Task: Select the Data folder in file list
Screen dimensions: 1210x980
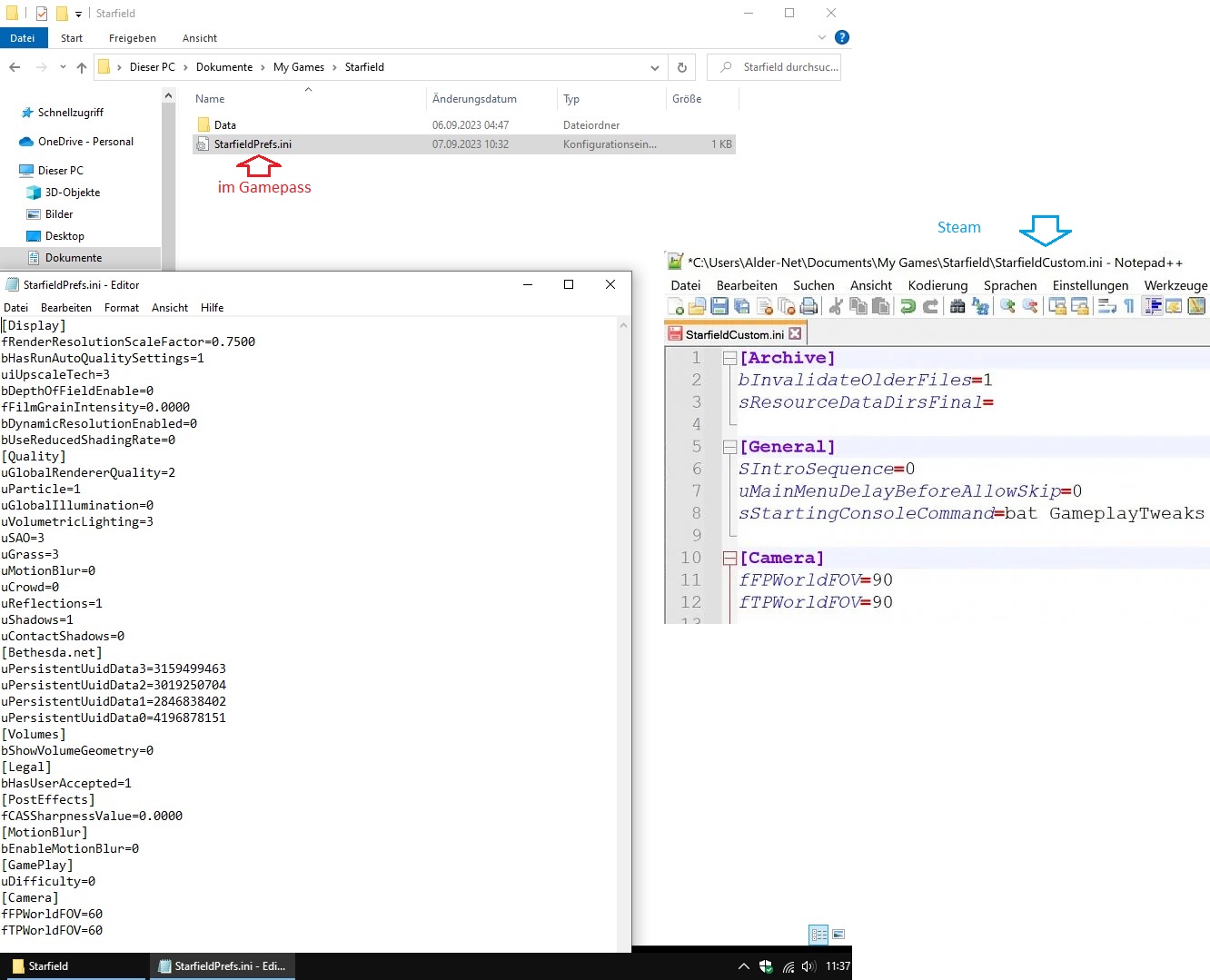Action: pos(463,125)
